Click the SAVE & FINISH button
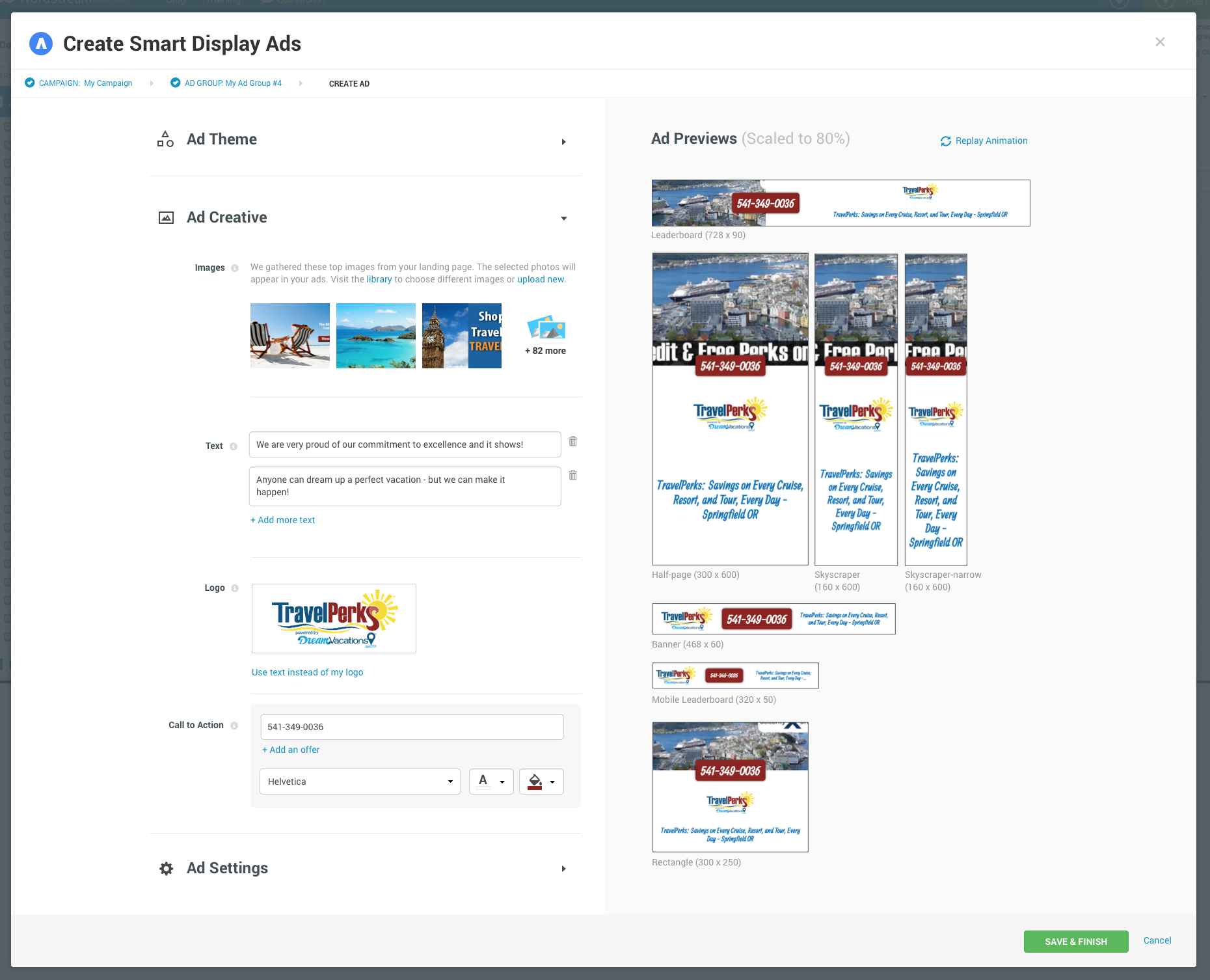Viewport: 1210px width, 980px height. (1076, 942)
